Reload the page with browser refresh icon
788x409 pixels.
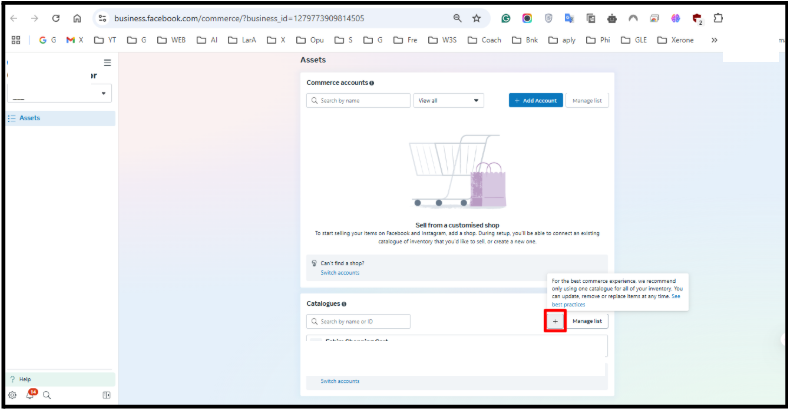[x=55, y=18]
